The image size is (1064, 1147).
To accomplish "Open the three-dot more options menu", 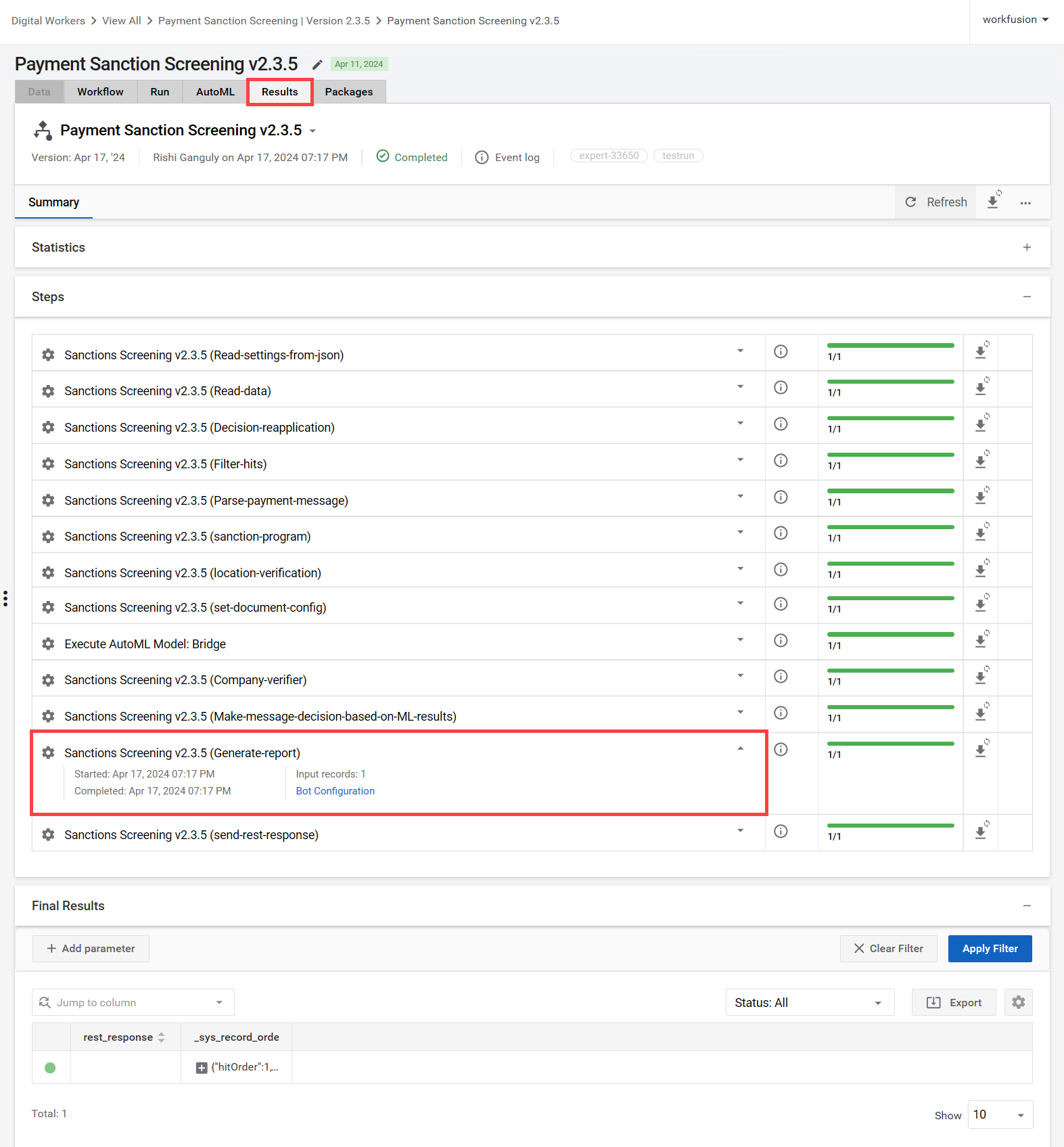I will click(x=1025, y=202).
